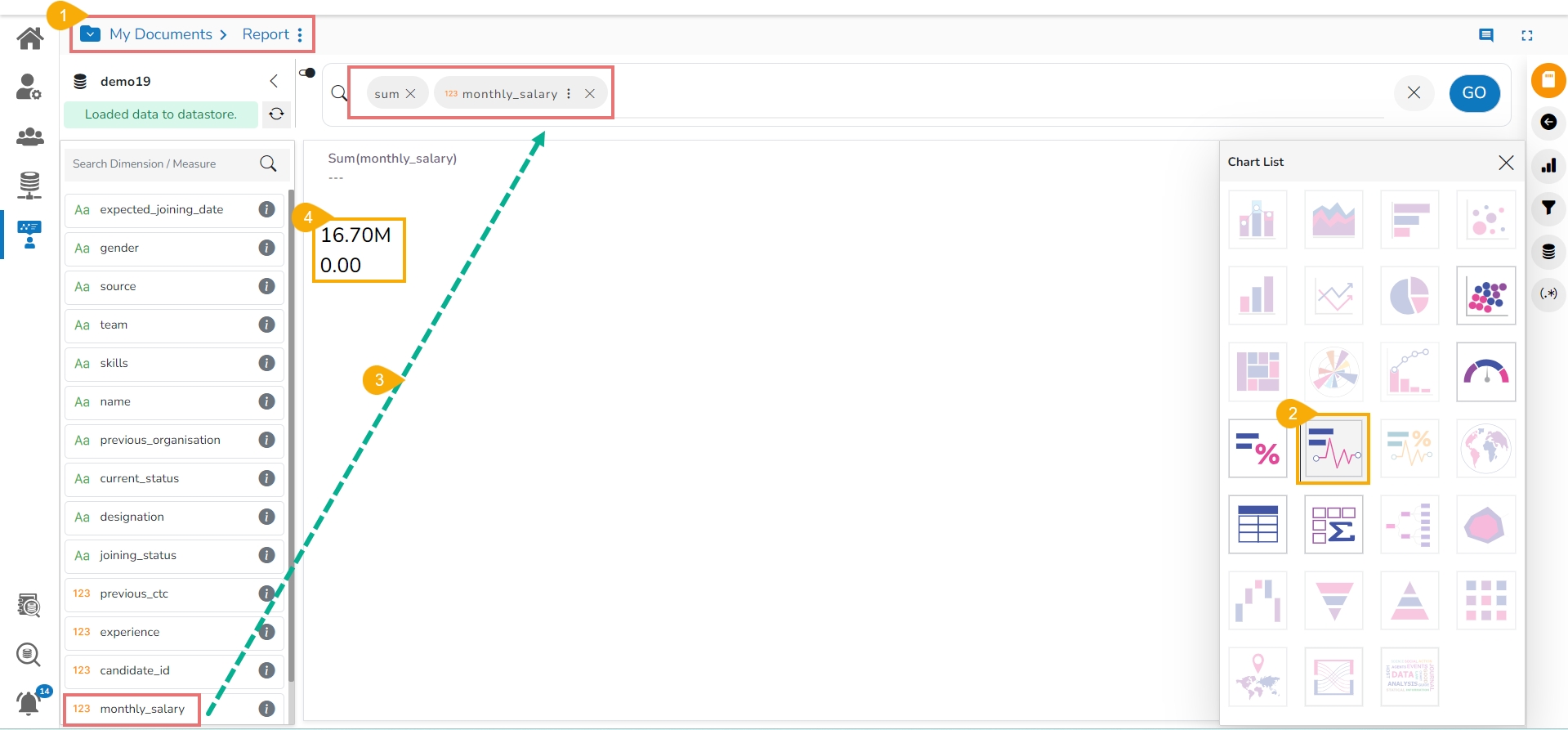Select the expected_joining_date dimension

coord(174,209)
